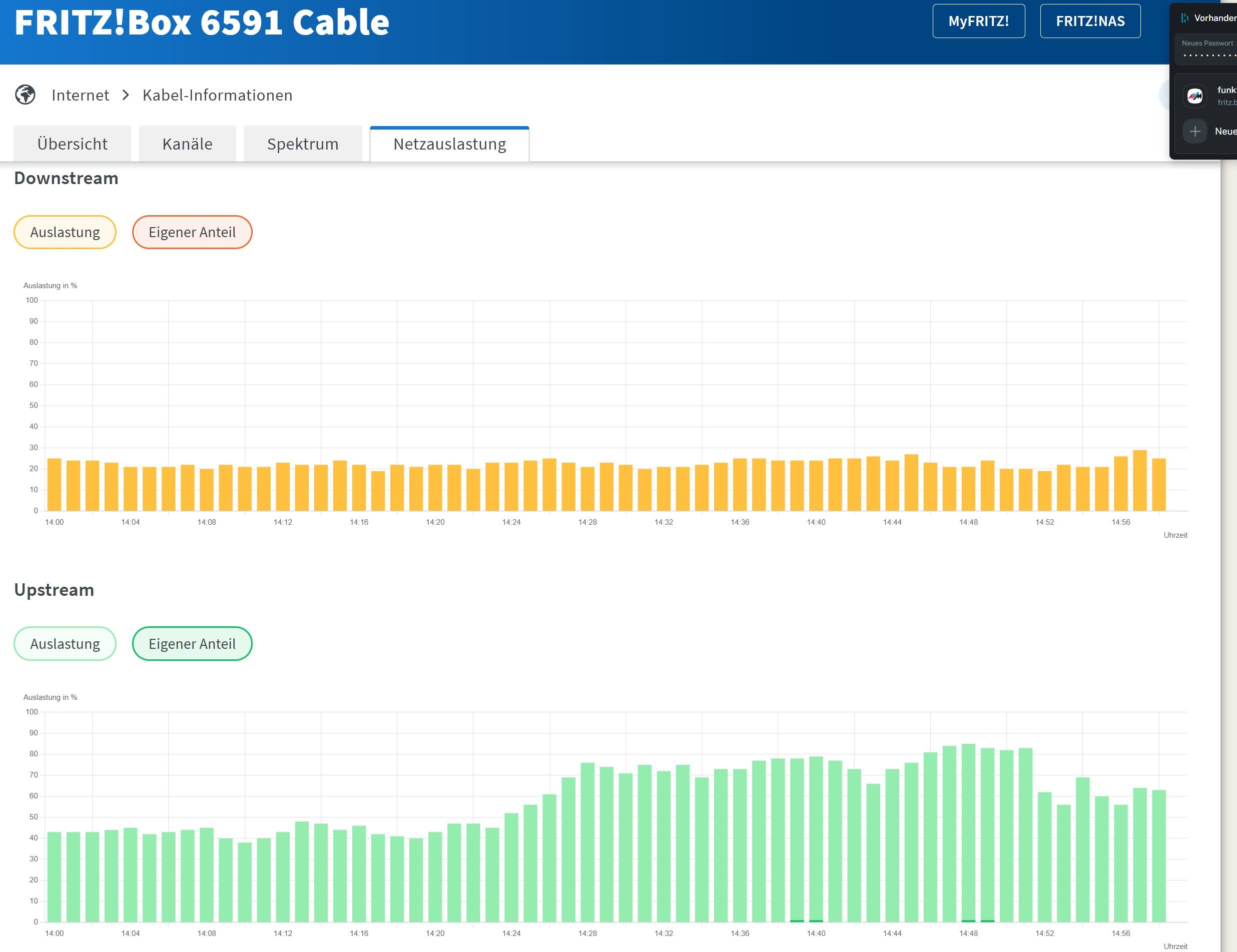Switch to the Spektrum tab
This screenshot has height=952, width=1237.
click(303, 144)
